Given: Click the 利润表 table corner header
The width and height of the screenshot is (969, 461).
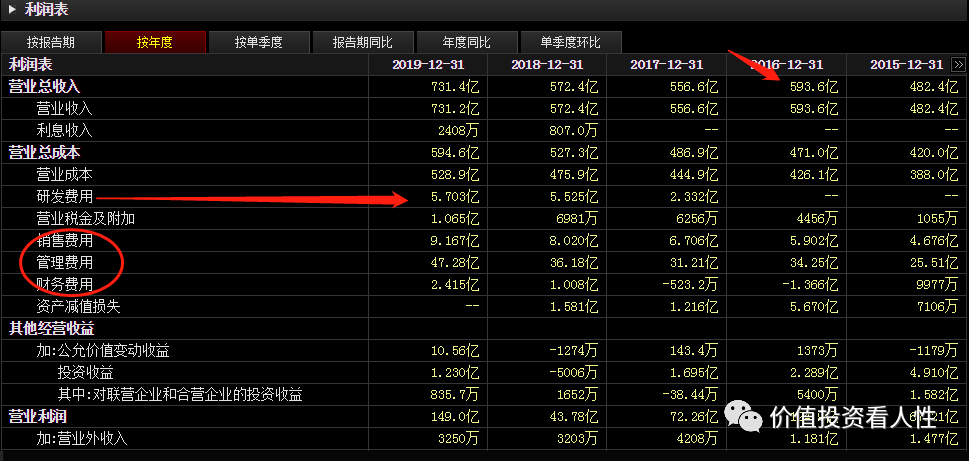Looking at the screenshot, I should [30, 65].
